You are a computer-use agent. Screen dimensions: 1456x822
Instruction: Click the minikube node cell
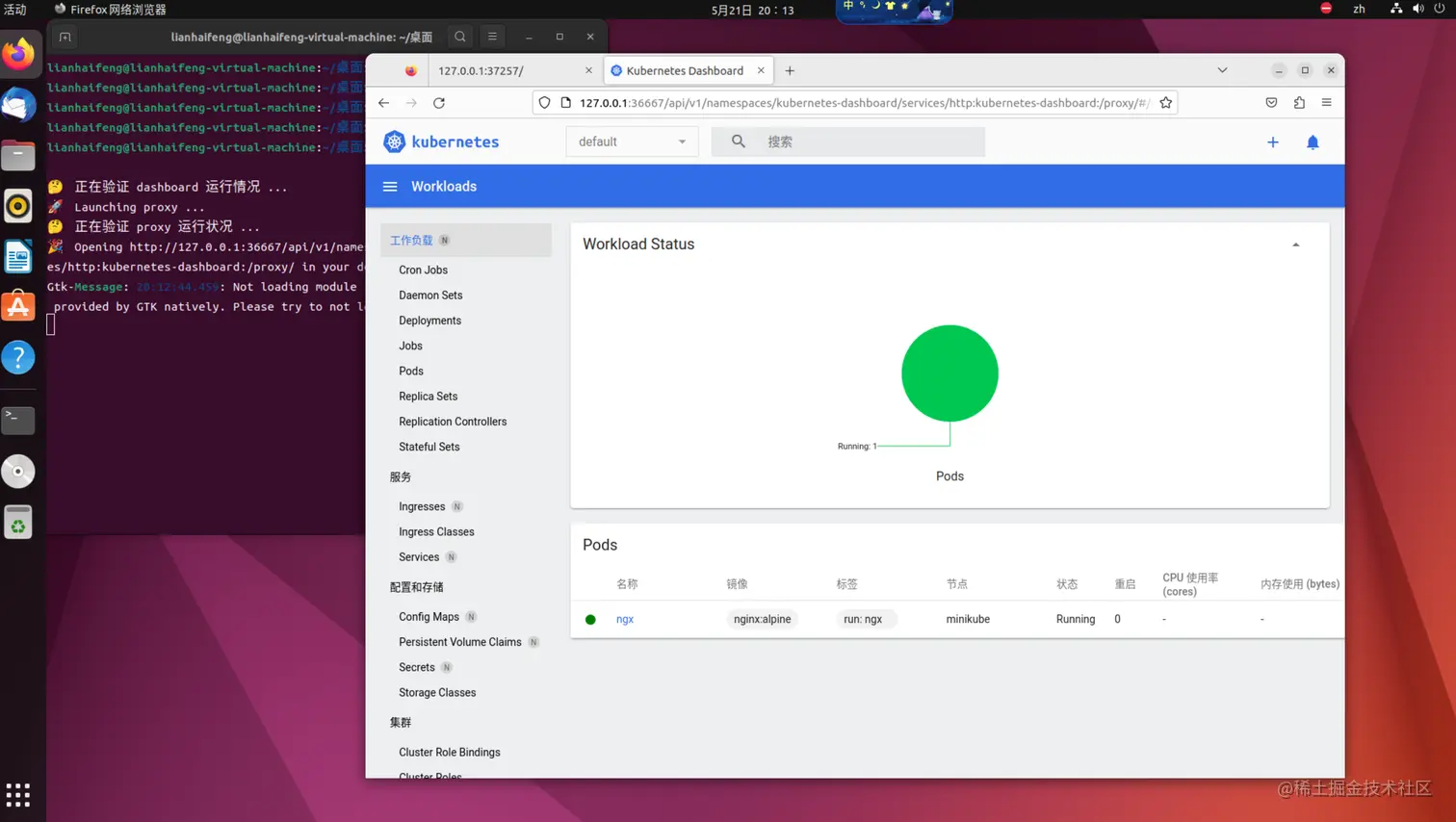968,619
